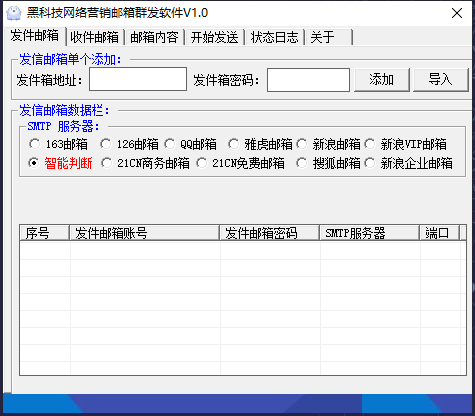Choose 新浪邮箱 SMTP server

click(328, 144)
